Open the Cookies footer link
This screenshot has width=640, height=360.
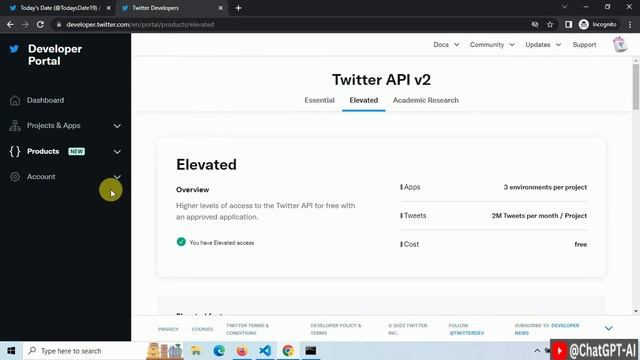202,329
